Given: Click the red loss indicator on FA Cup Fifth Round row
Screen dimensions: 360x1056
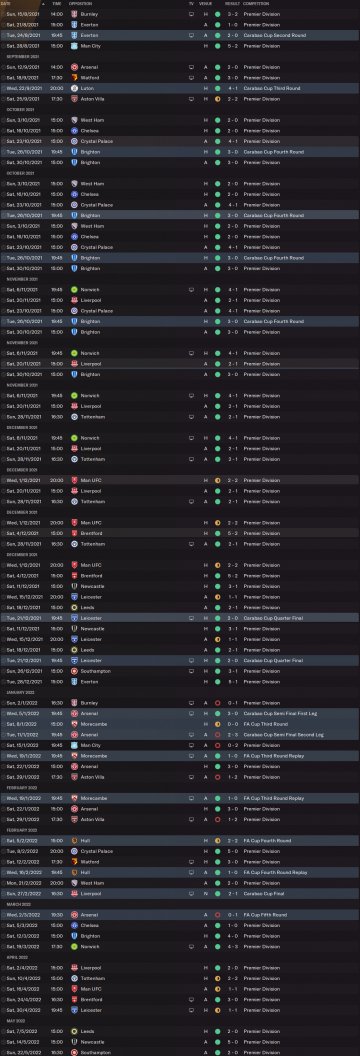Looking at the screenshot, I should click(217, 915).
